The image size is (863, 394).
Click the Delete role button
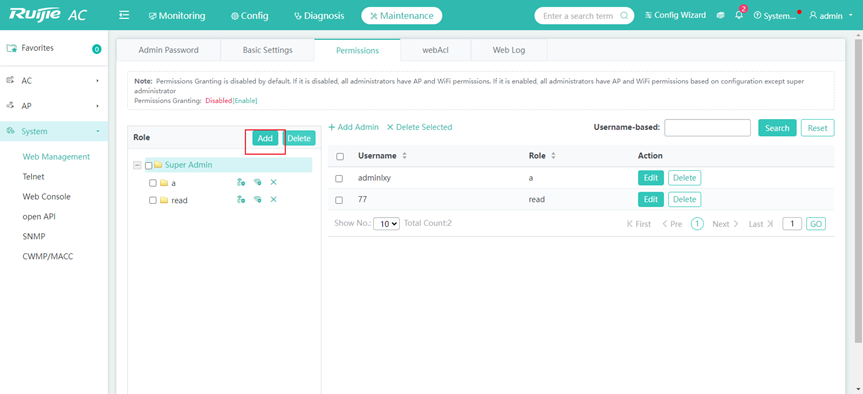(x=299, y=138)
